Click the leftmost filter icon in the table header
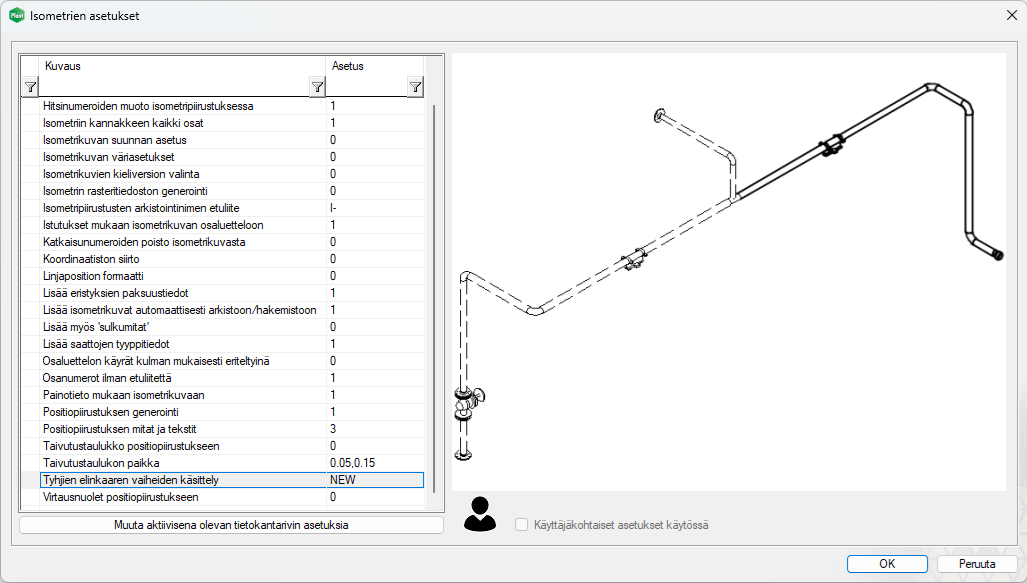1027x583 pixels. pos(30,87)
